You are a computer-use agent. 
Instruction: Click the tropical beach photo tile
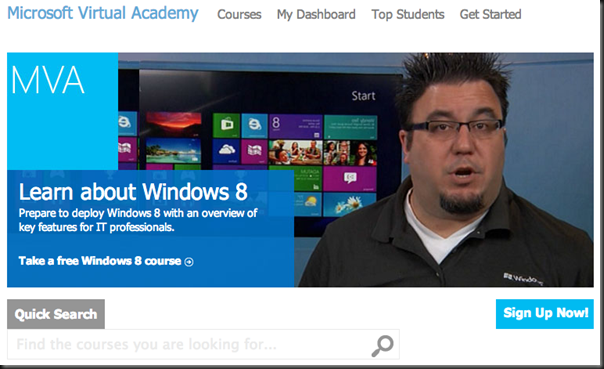(173, 151)
